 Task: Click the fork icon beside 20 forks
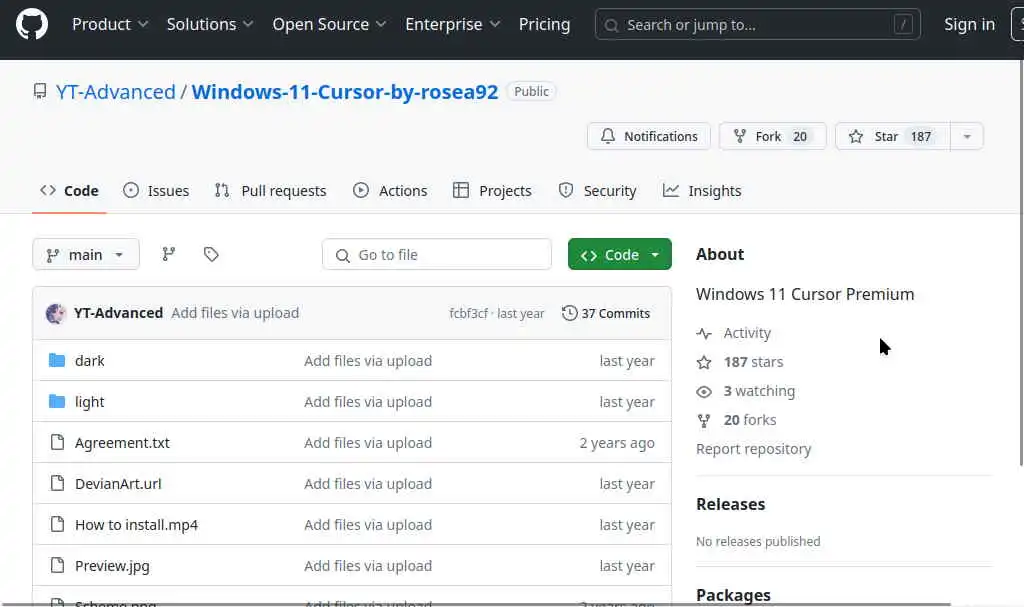tap(703, 420)
